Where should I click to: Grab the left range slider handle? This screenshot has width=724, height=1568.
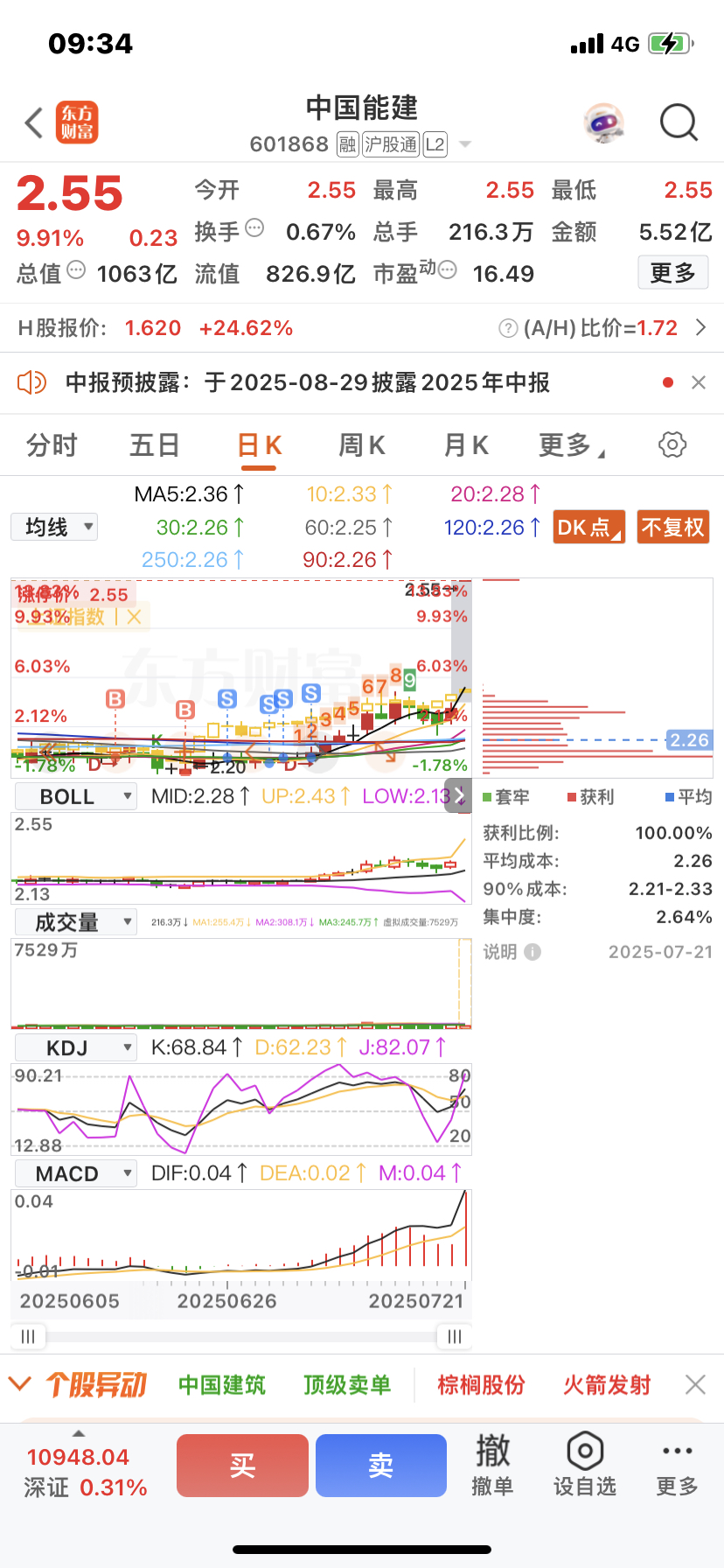click(28, 1336)
